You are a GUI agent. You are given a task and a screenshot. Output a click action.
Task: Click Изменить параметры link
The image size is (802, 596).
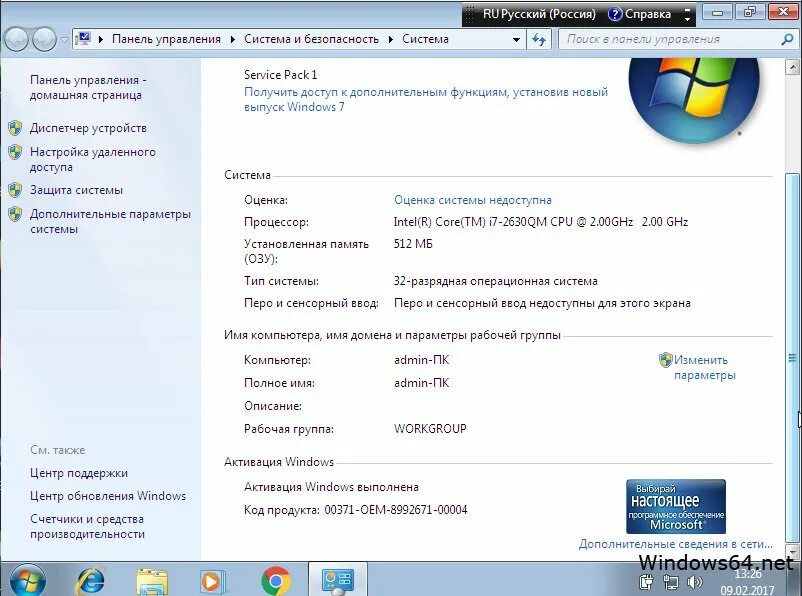(x=705, y=367)
